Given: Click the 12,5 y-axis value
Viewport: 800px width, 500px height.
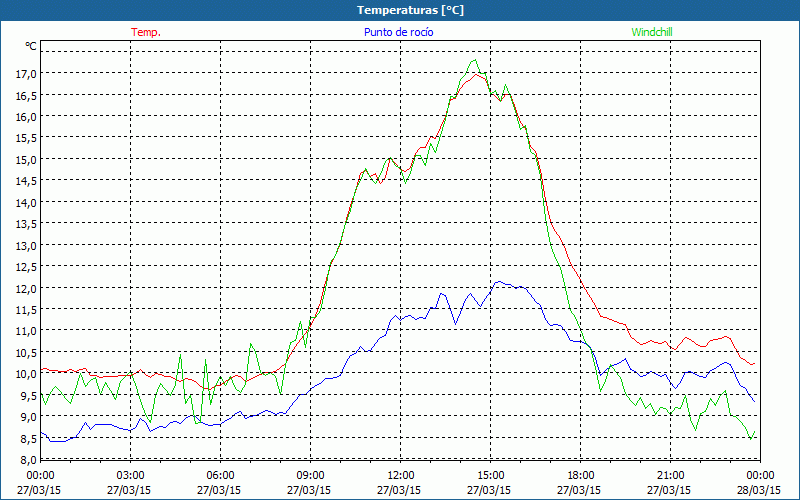Looking at the screenshot, I should (x=27, y=266).
